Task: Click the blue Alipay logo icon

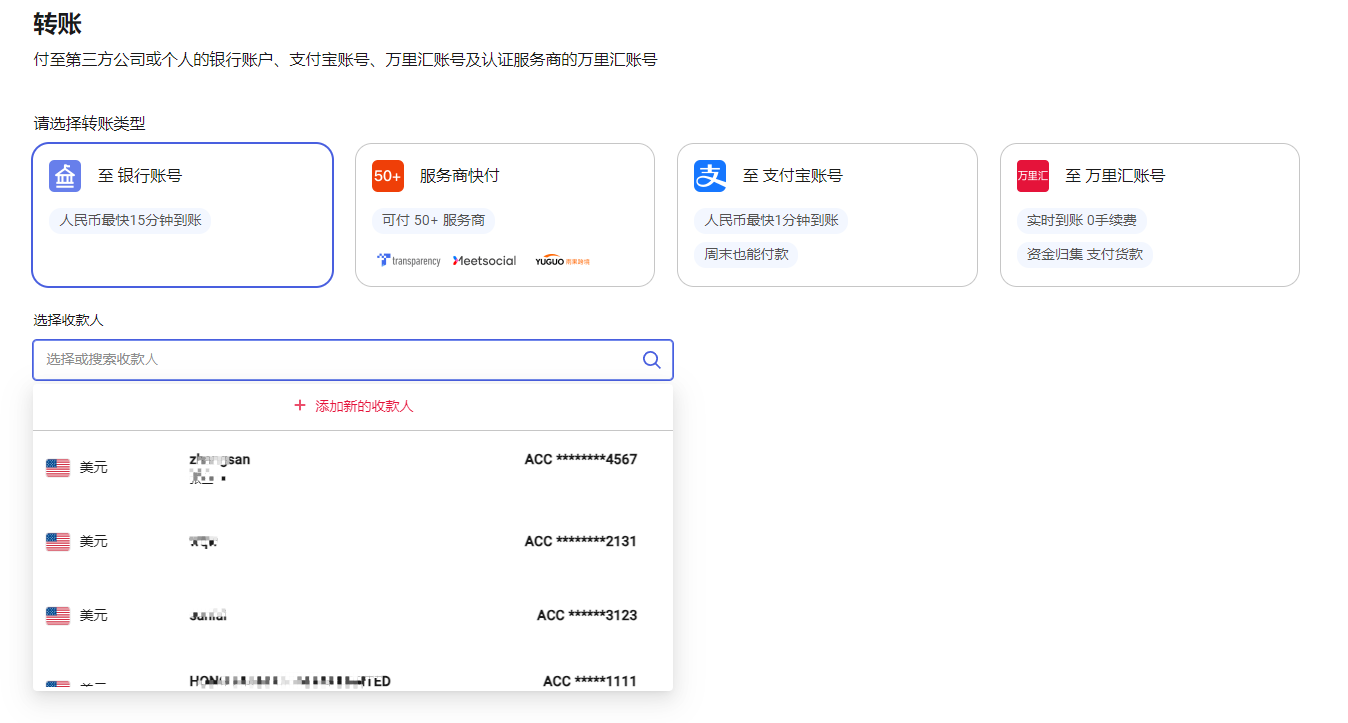Action: point(710,176)
